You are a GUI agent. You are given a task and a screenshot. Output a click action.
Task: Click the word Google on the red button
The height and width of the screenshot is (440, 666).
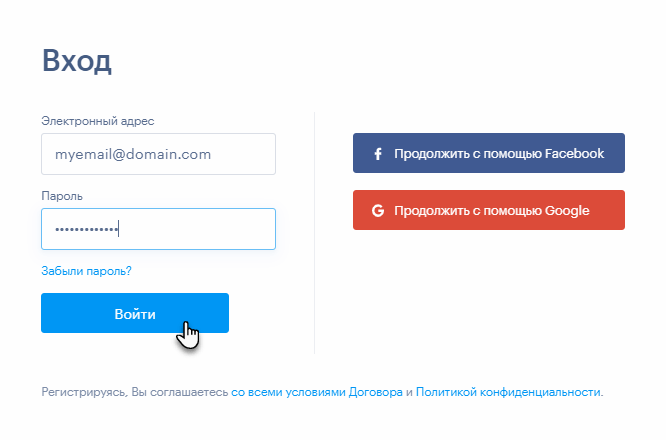[567, 211]
